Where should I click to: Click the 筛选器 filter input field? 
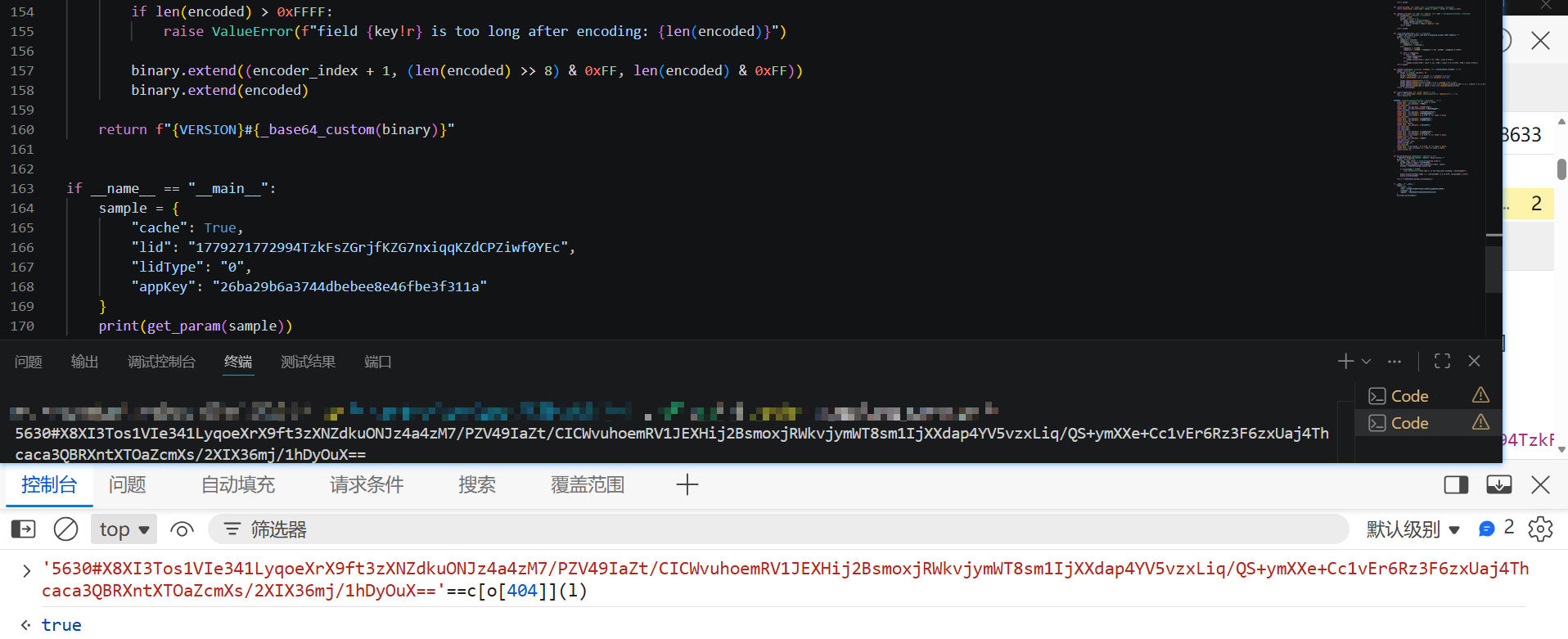click(x=778, y=529)
